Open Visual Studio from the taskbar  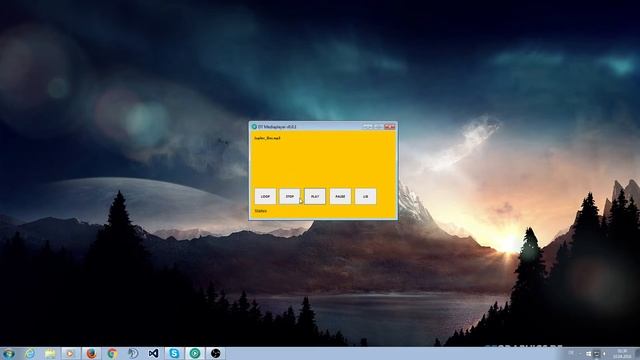153,353
